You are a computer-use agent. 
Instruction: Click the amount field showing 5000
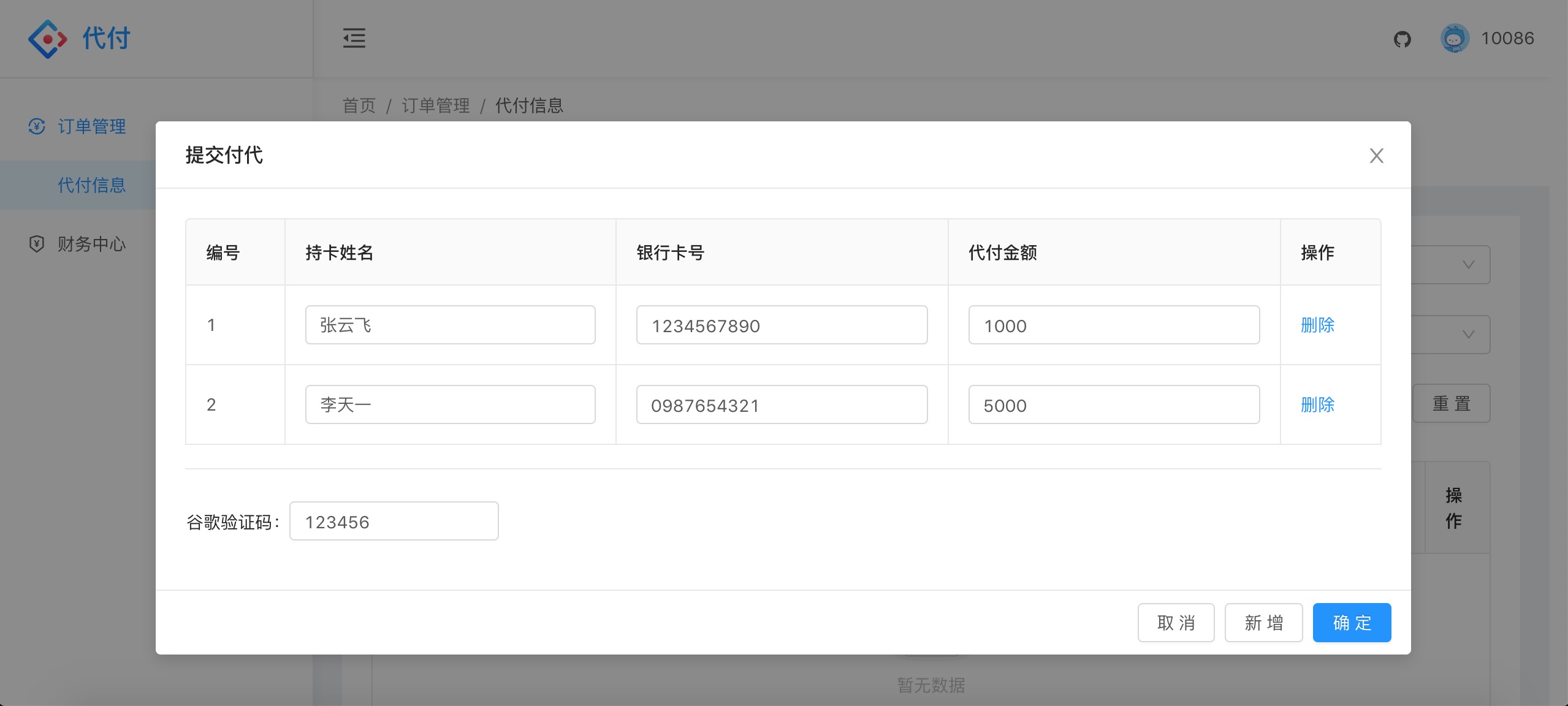coord(1114,404)
